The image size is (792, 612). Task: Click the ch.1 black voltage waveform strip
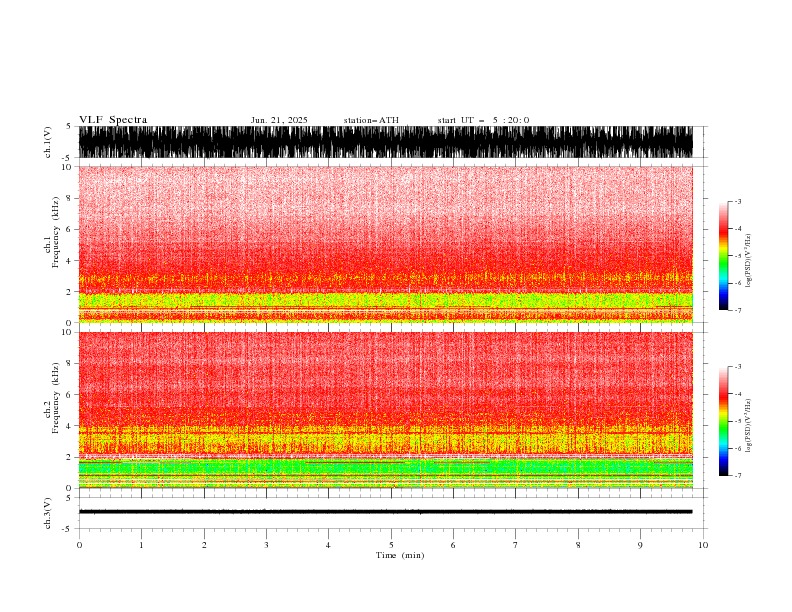click(385, 142)
